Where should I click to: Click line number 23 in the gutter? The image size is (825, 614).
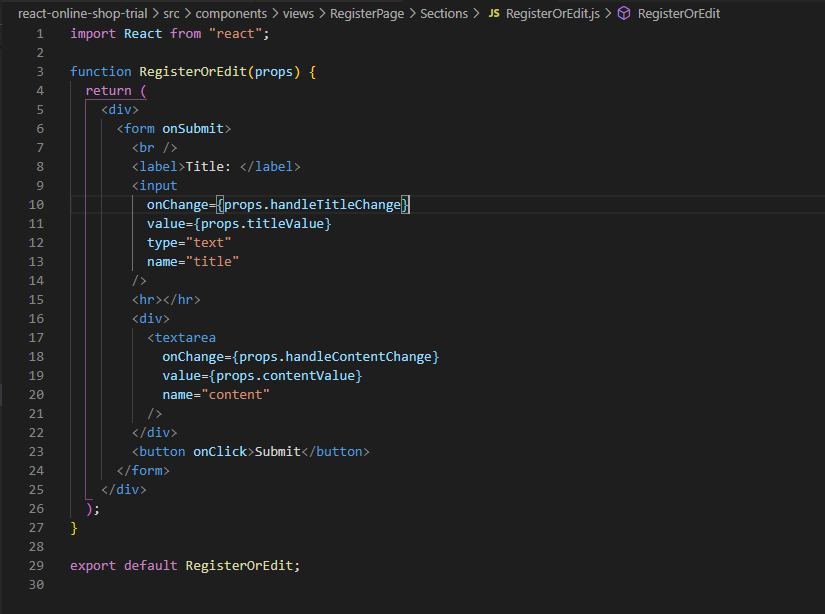click(36, 451)
